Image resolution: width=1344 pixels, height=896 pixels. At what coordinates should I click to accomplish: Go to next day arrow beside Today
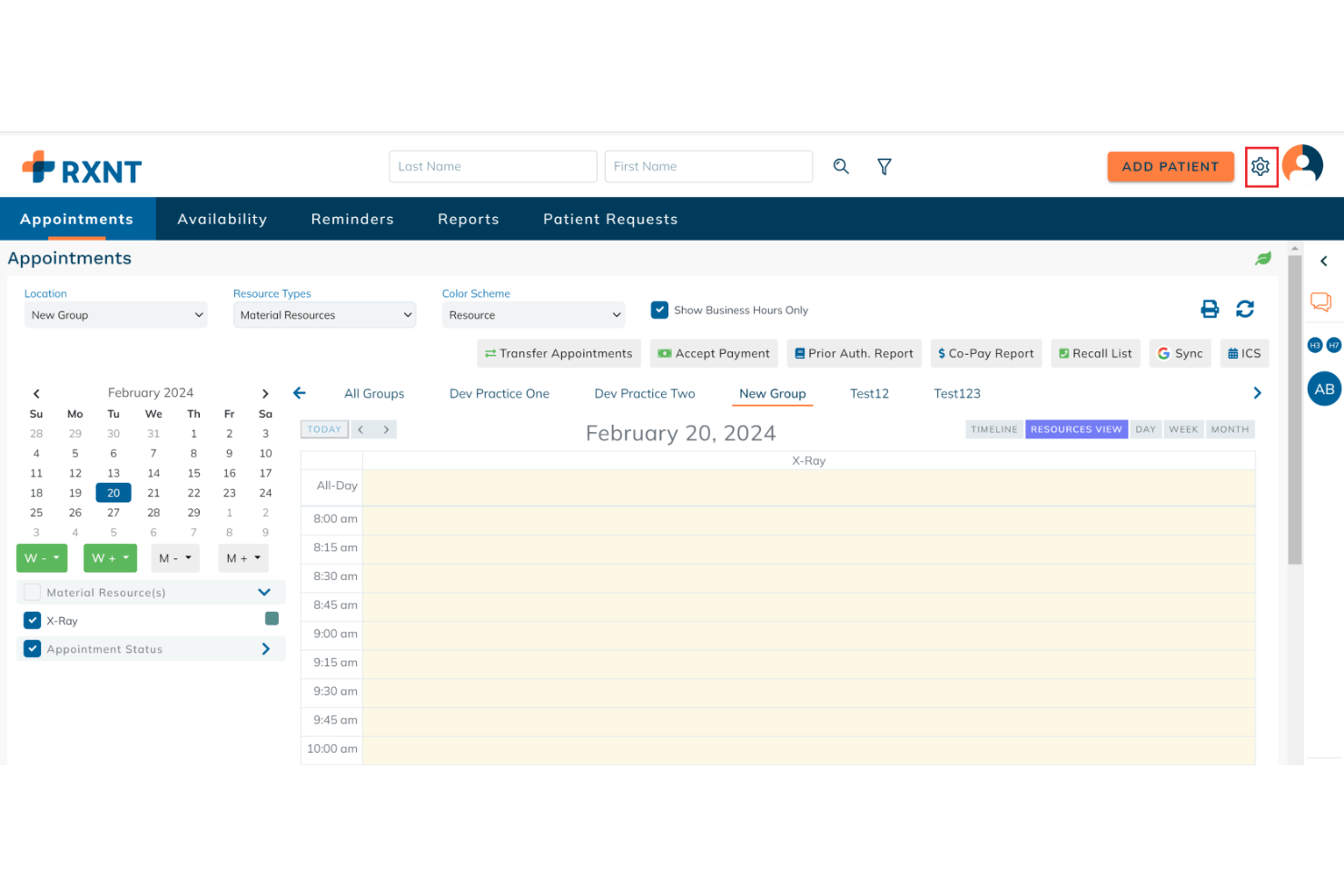tap(386, 429)
